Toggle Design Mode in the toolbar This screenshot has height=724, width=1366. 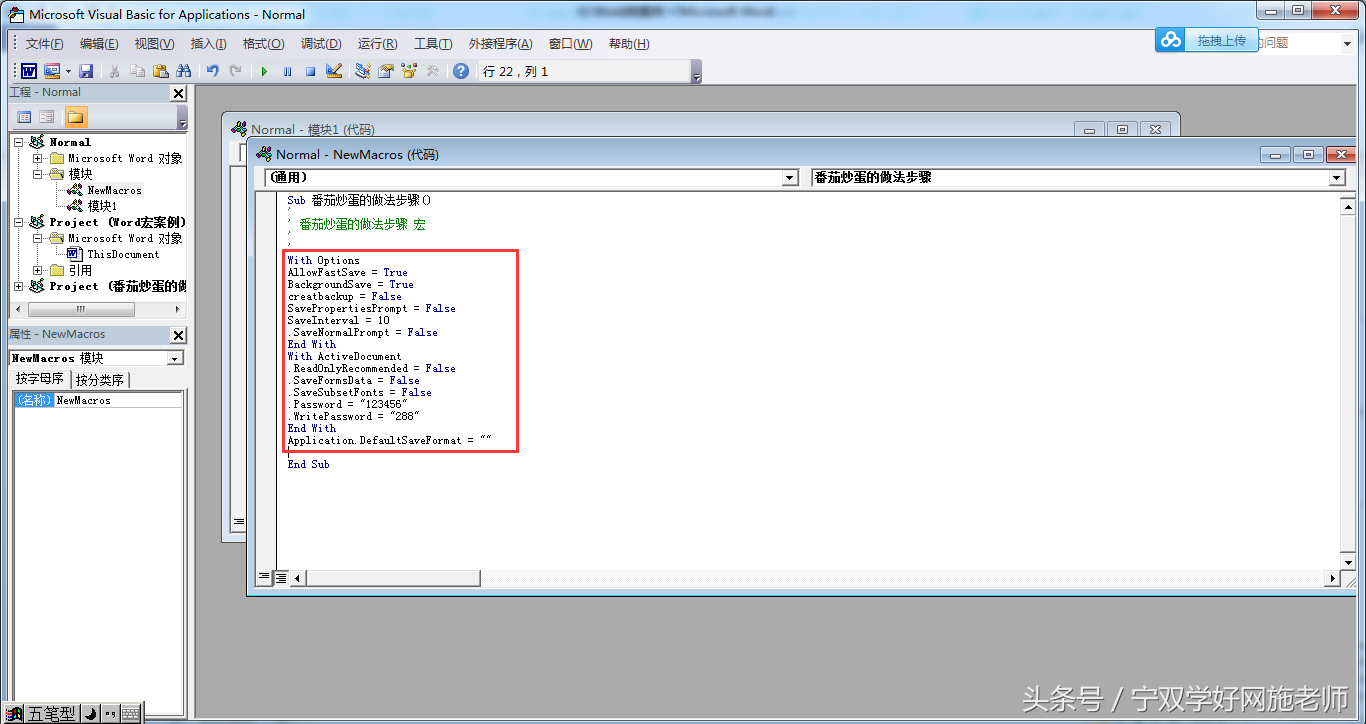click(334, 71)
